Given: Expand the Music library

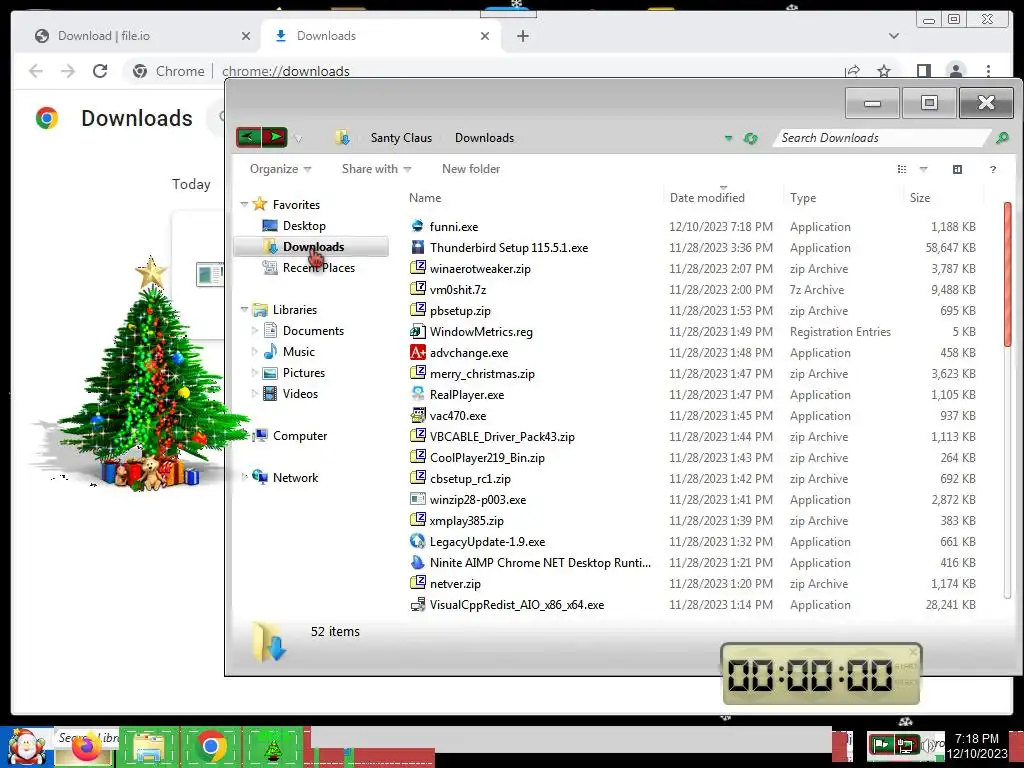Looking at the screenshot, I should pos(255,351).
